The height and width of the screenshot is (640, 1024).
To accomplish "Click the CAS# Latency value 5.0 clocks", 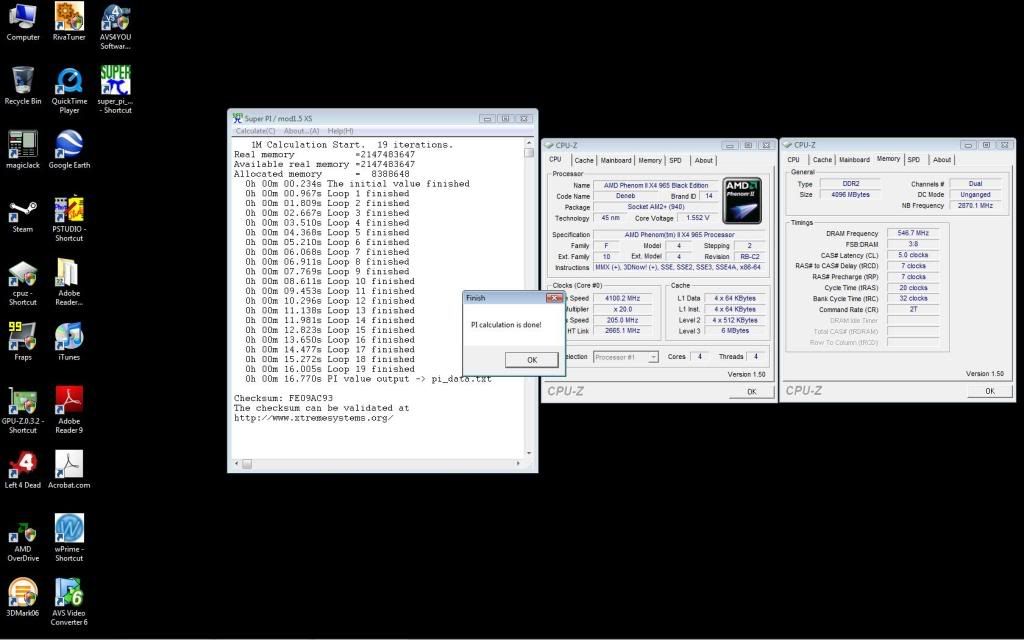I will pos(913,255).
